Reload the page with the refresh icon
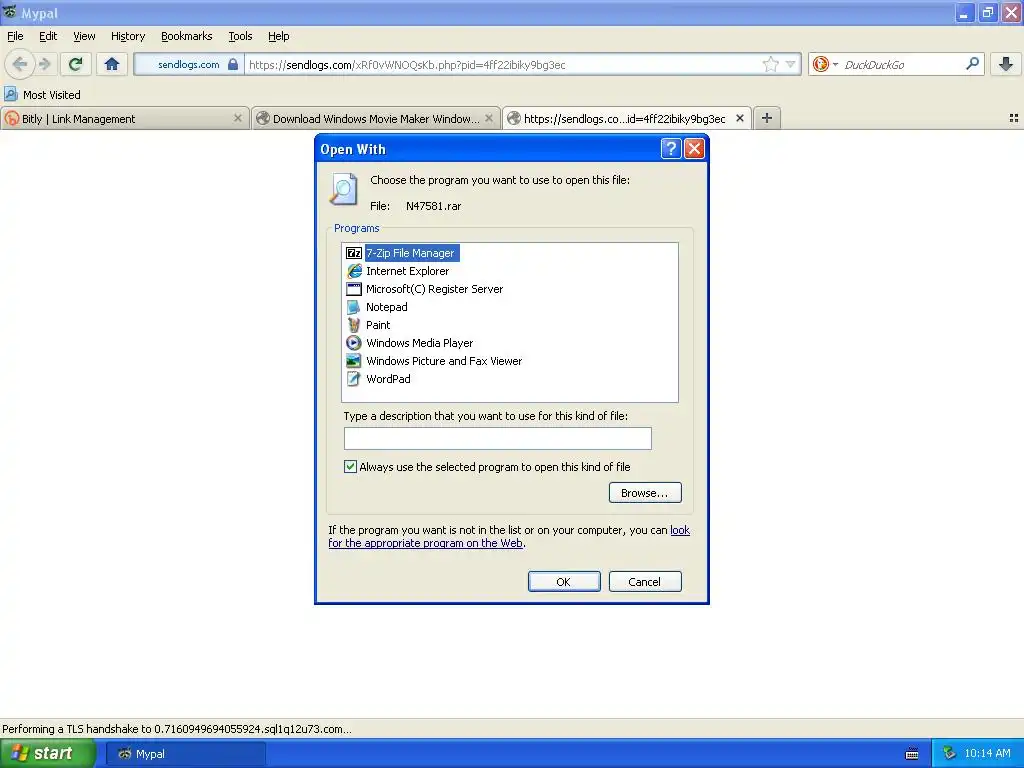The width and height of the screenshot is (1024, 768). [x=76, y=64]
